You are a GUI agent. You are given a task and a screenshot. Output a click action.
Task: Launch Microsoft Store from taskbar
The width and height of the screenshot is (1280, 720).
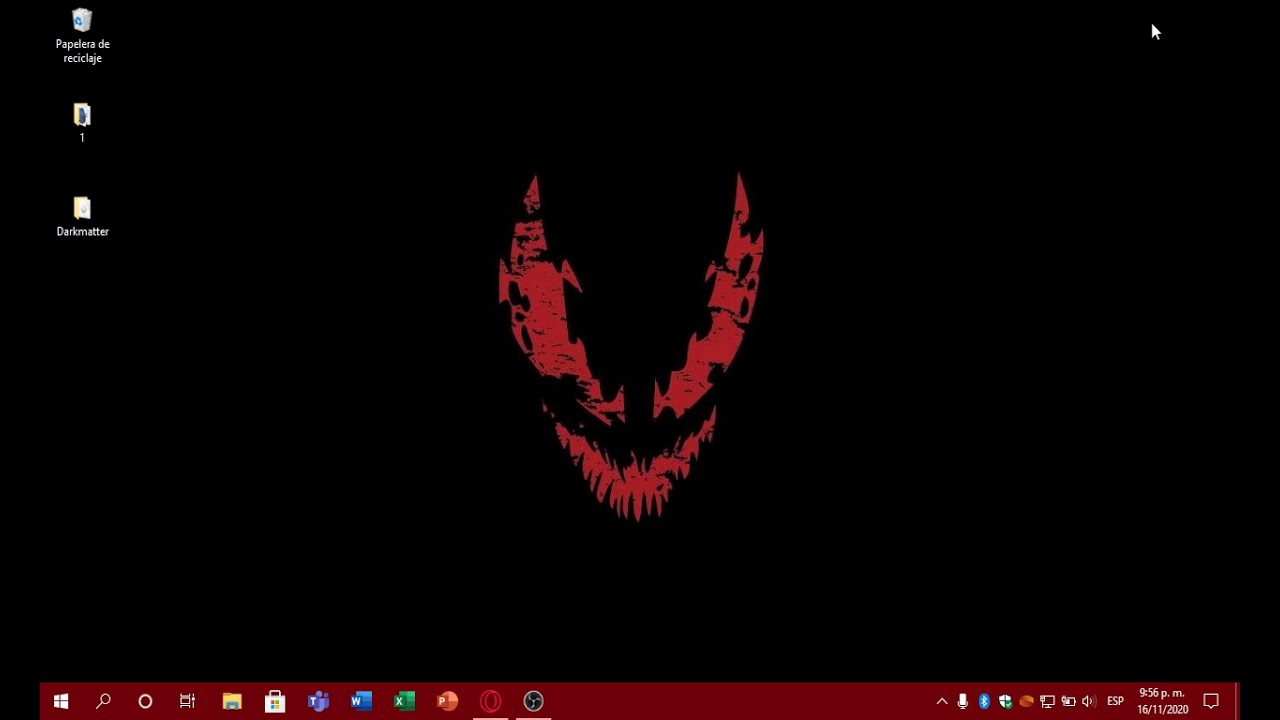coord(275,701)
